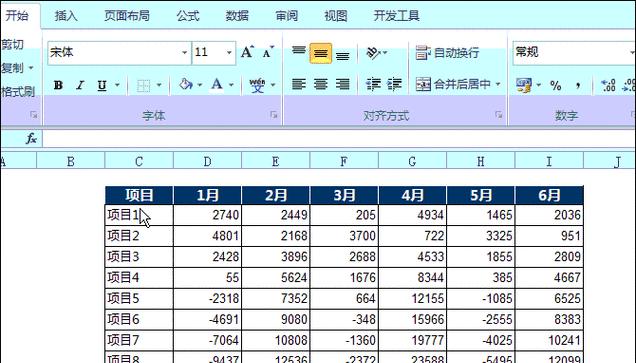Viewport: 636px width, 363px height.
Task: Click the increase decimal icon
Action: coord(608,85)
